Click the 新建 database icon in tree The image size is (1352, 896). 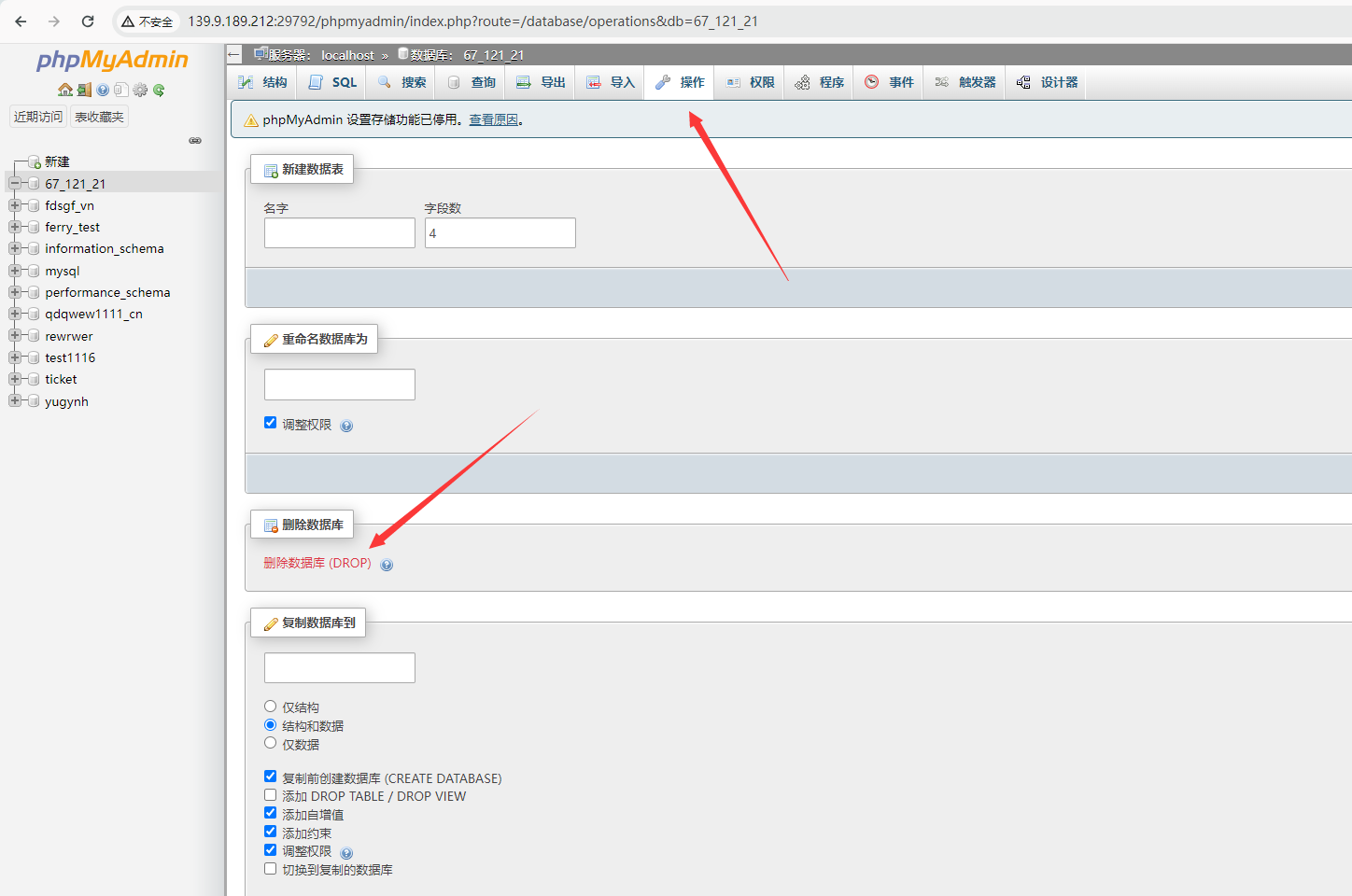tap(35, 162)
